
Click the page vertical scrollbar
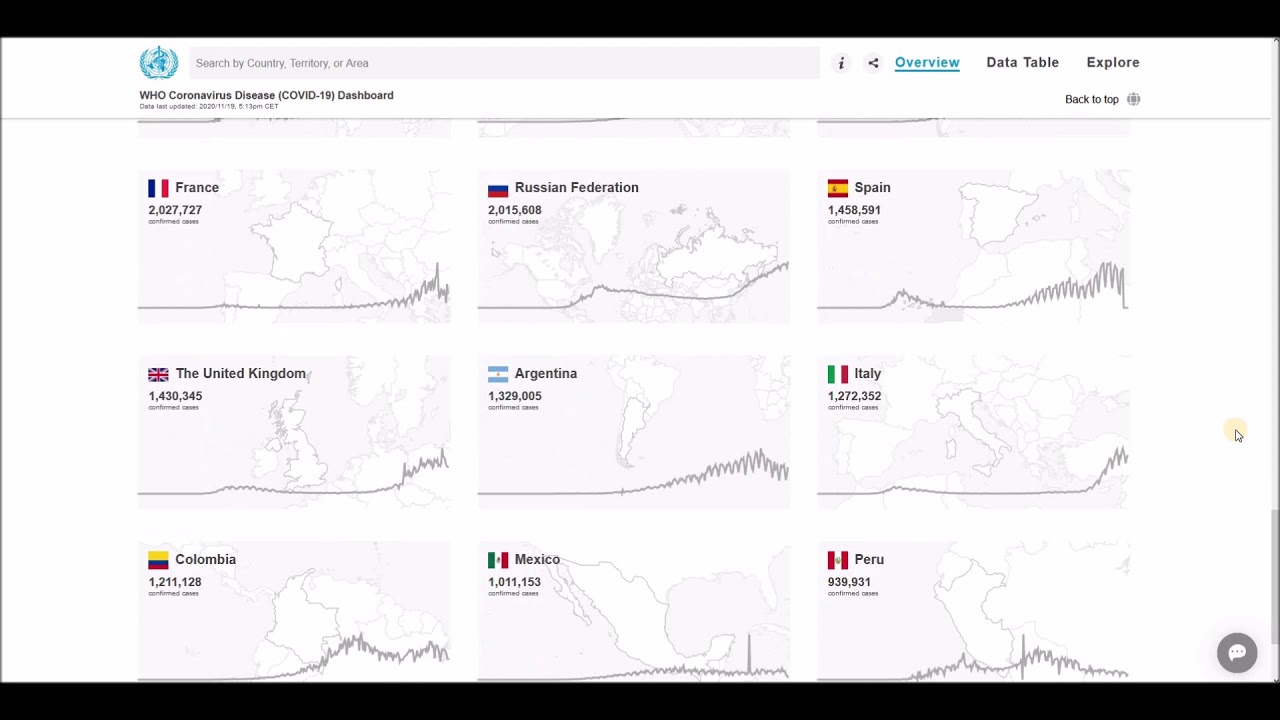coord(1274,580)
